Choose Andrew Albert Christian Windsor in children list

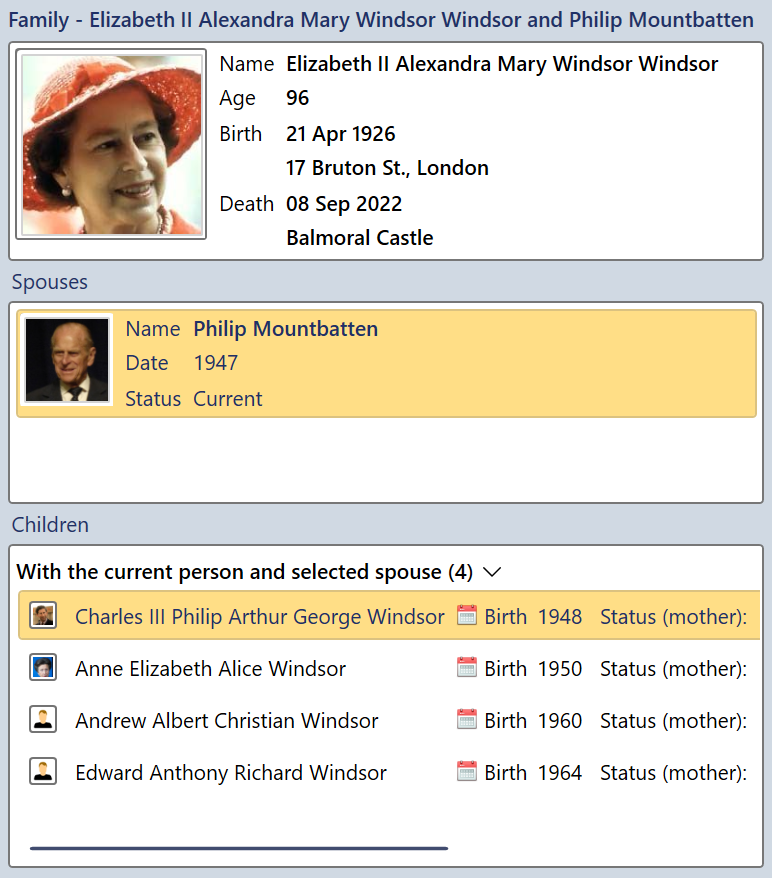coord(226,720)
